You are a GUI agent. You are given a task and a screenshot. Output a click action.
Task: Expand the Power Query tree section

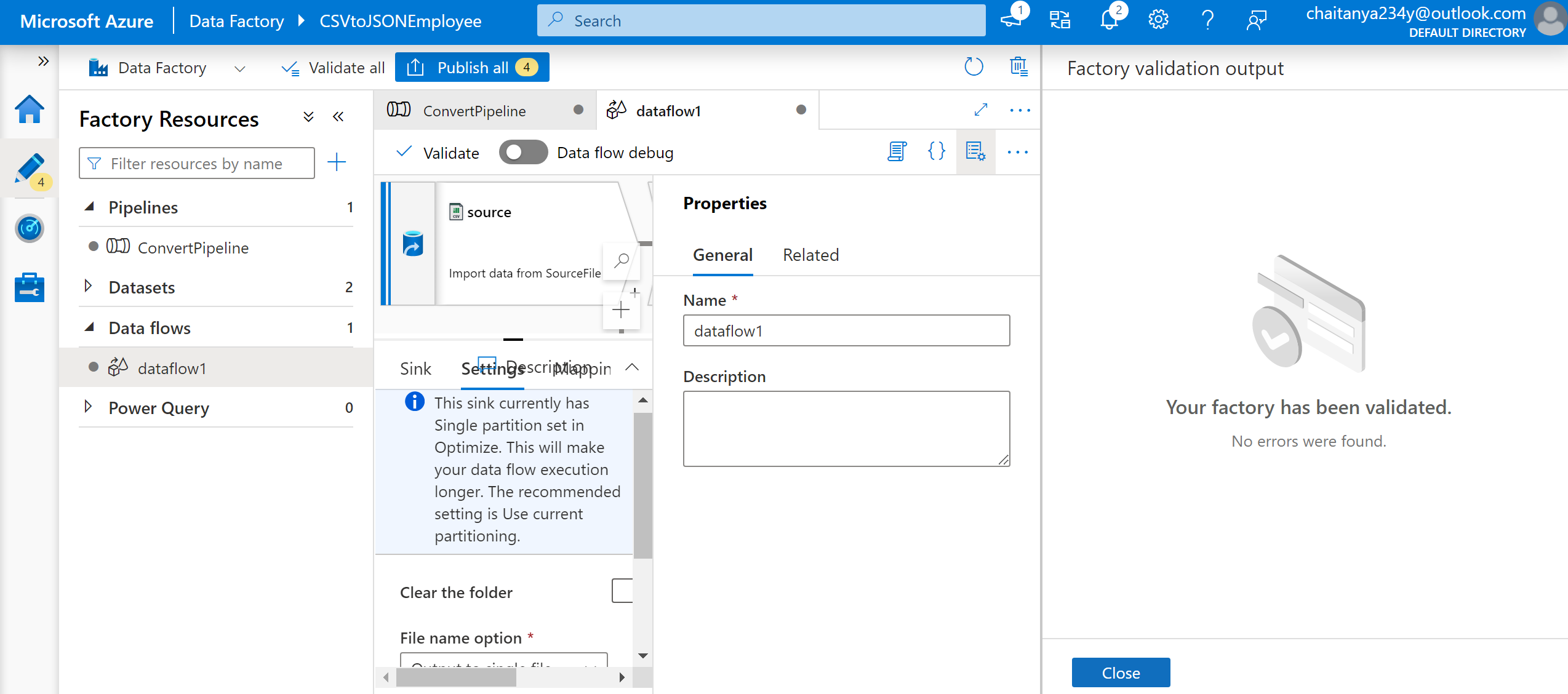tap(88, 407)
